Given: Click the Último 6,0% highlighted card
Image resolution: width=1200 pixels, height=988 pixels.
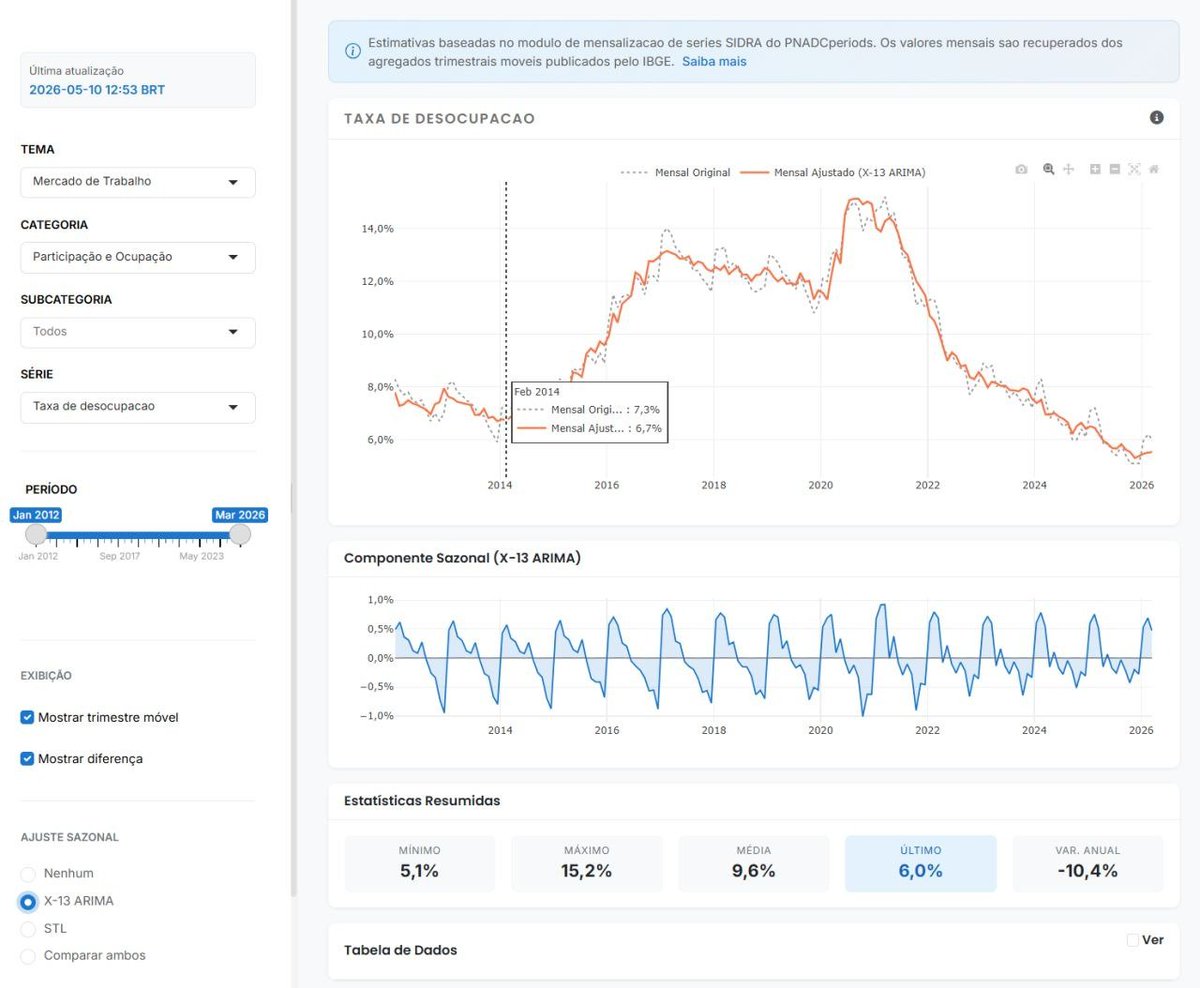Looking at the screenshot, I should click(920, 863).
